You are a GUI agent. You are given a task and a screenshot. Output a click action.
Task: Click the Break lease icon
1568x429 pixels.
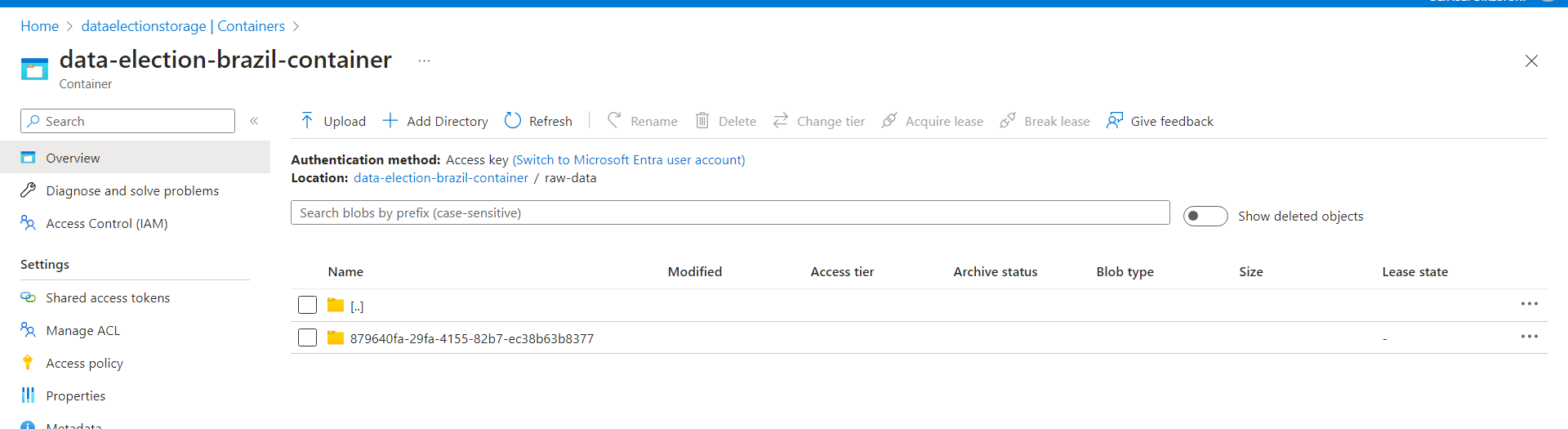click(x=1008, y=121)
